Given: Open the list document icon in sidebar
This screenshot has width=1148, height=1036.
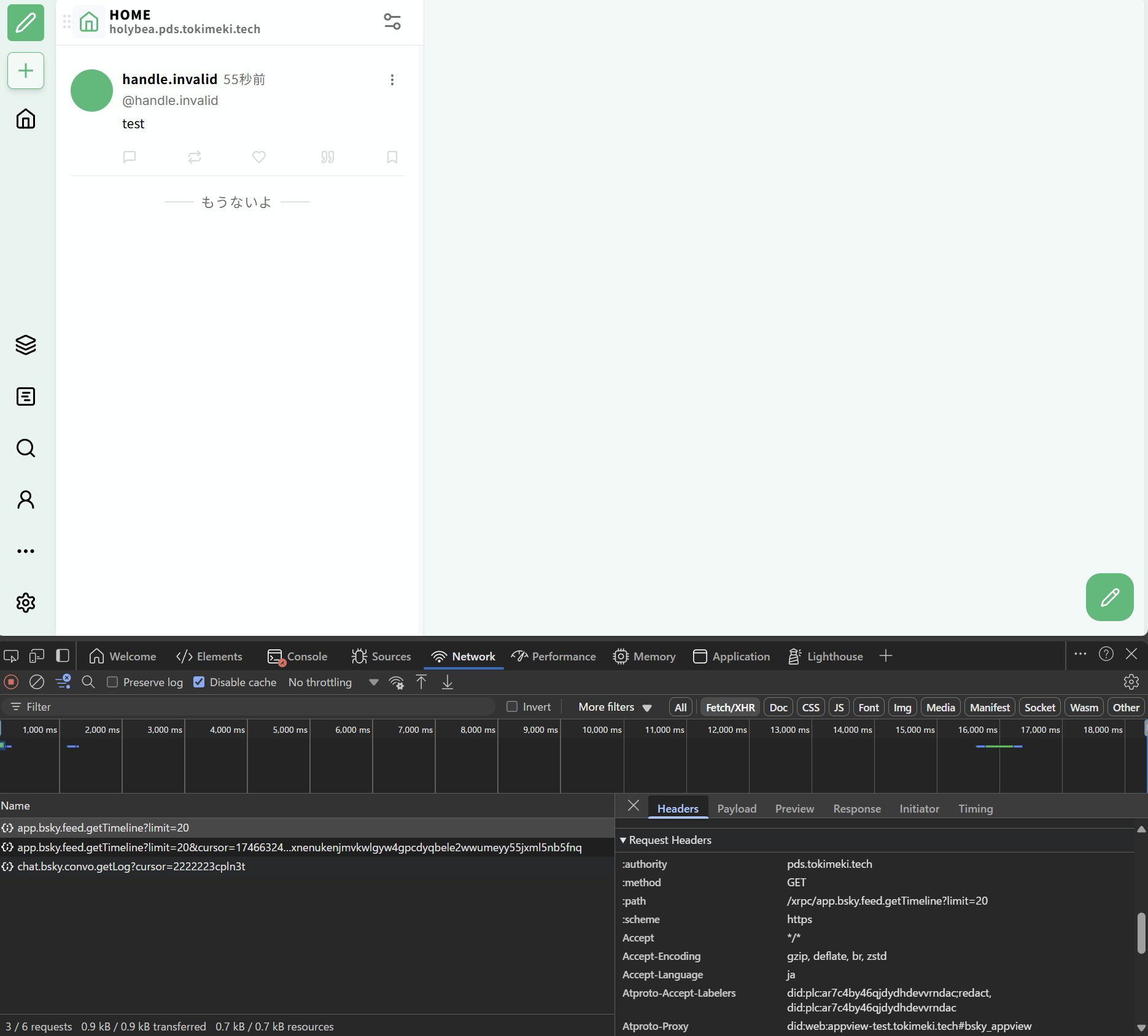Looking at the screenshot, I should pyautogui.click(x=26, y=396).
